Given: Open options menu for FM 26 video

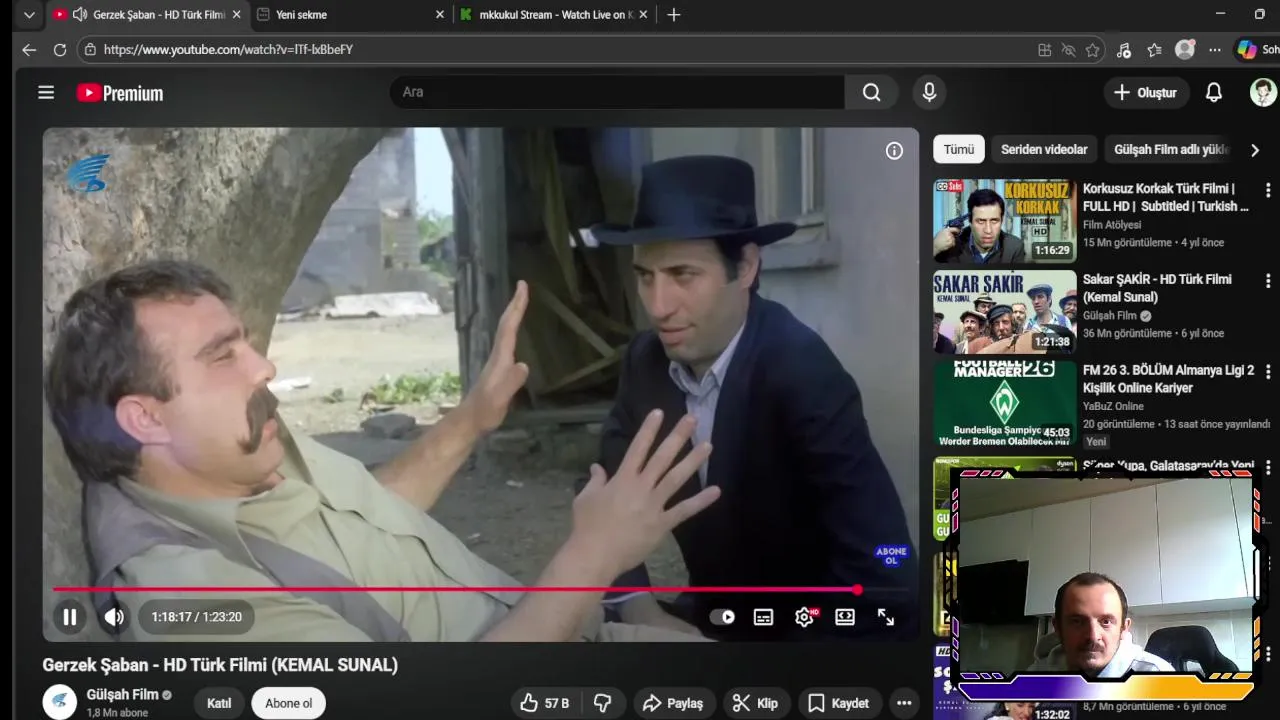Looking at the screenshot, I should (x=1268, y=371).
